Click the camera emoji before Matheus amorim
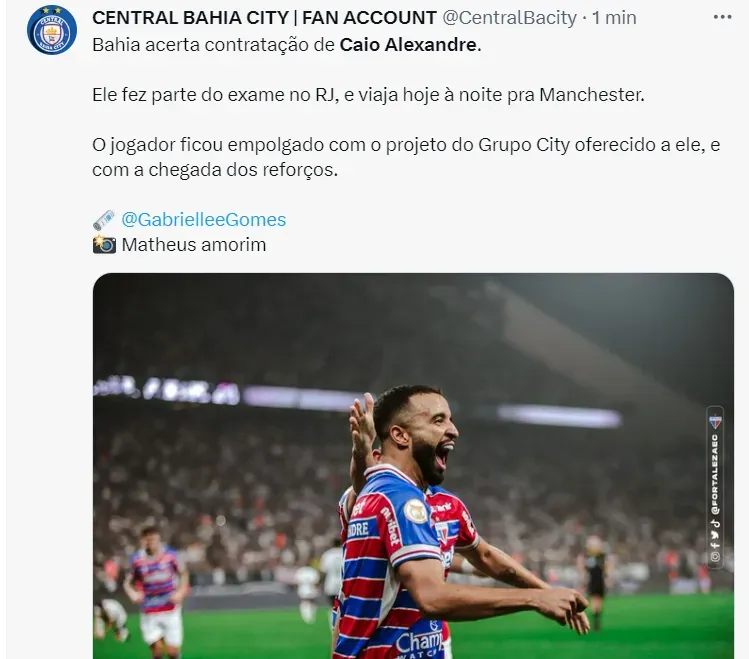Image resolution: width=749 pixels, height=659 pixels. pos(104,244)
